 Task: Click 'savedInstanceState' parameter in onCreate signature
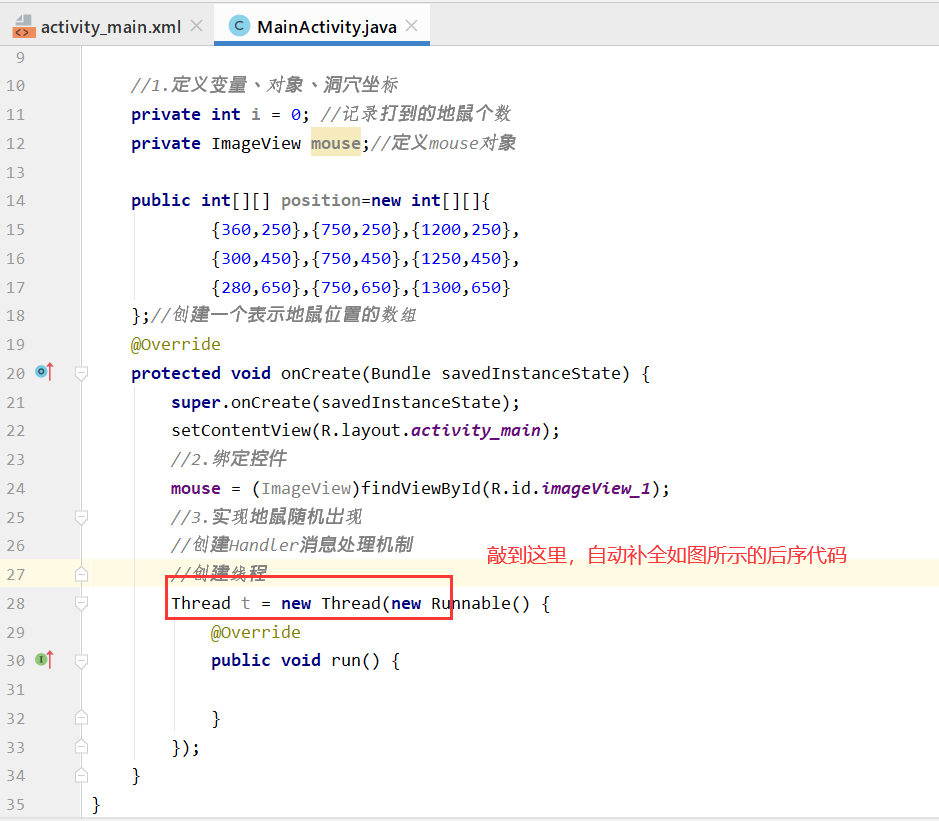click(x=531, y=373)
